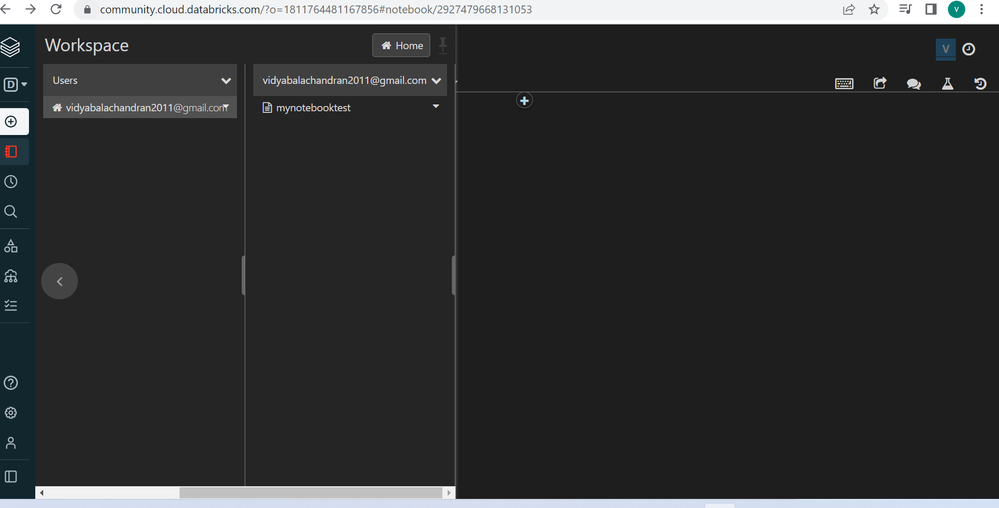
Task: Open keyboard shortcuts icon in notebook toolbar
Action: [844, 84]
